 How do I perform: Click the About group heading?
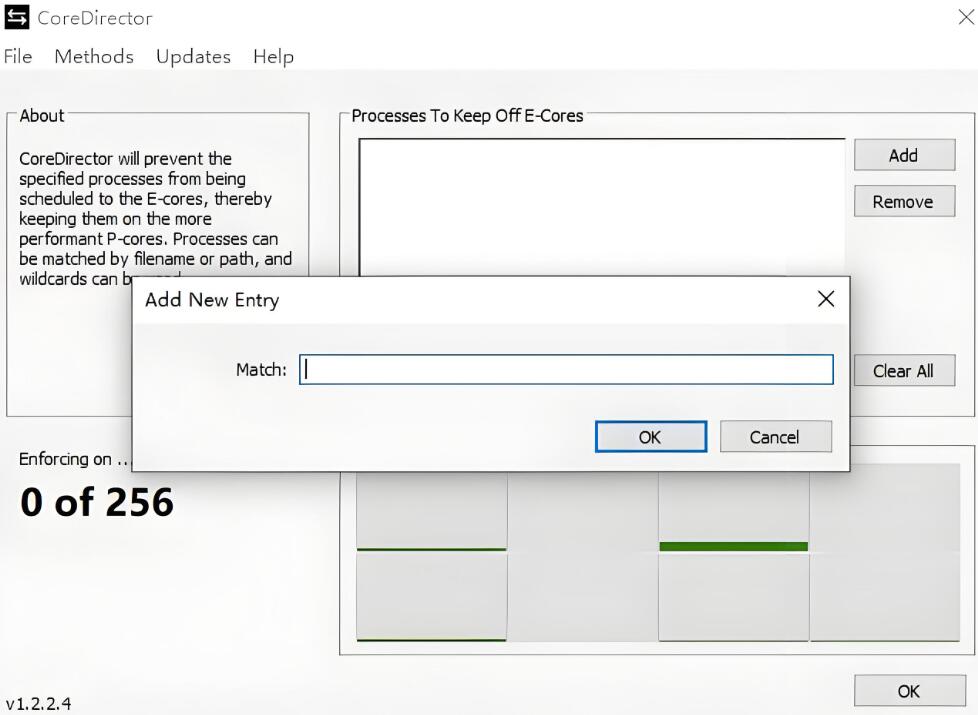pos(42,115)
